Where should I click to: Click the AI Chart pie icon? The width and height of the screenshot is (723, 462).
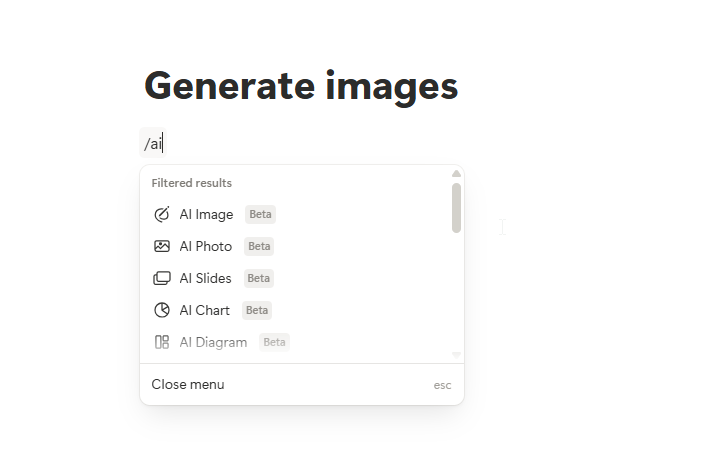coord(162,310)
